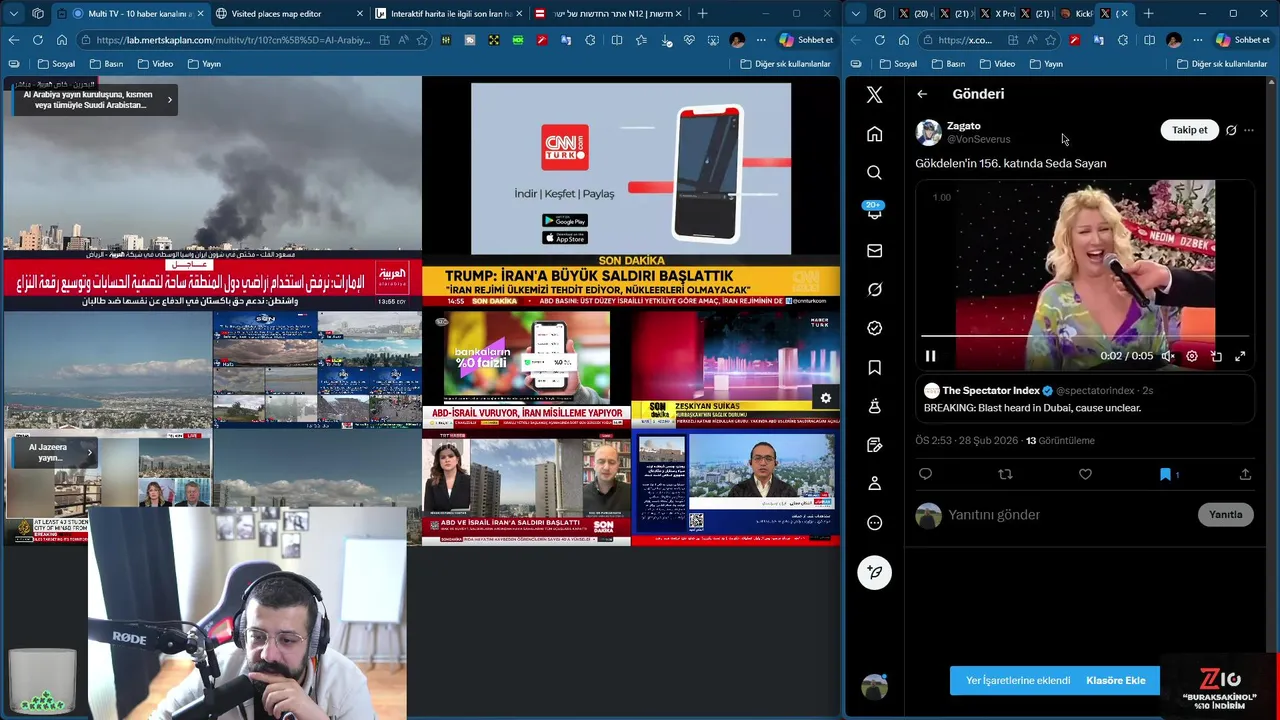1280x720 pixels.
Task: Close the Multi TV tab
Action: (200, 14)
